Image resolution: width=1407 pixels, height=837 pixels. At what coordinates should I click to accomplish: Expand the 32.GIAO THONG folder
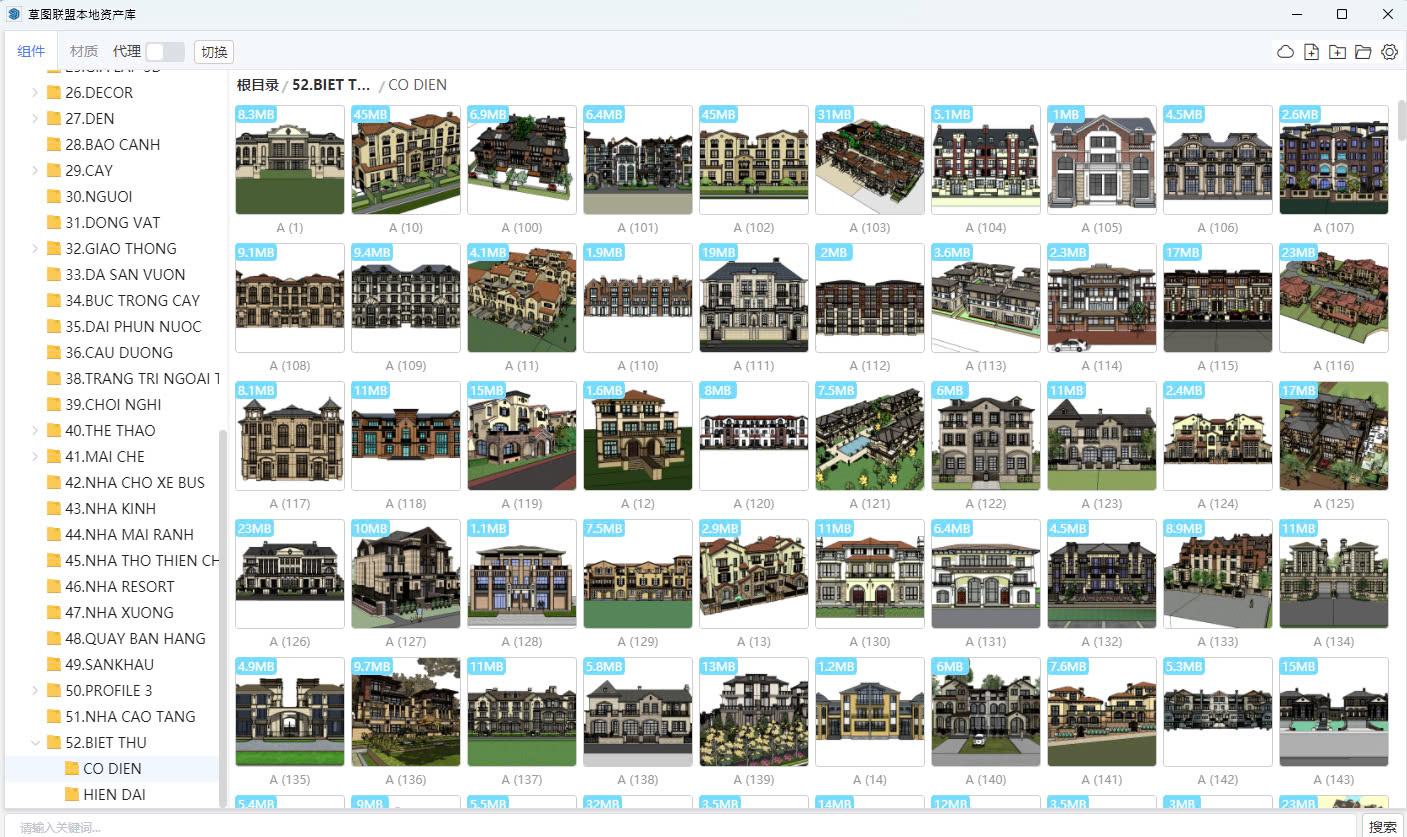(x=35, y=249)
